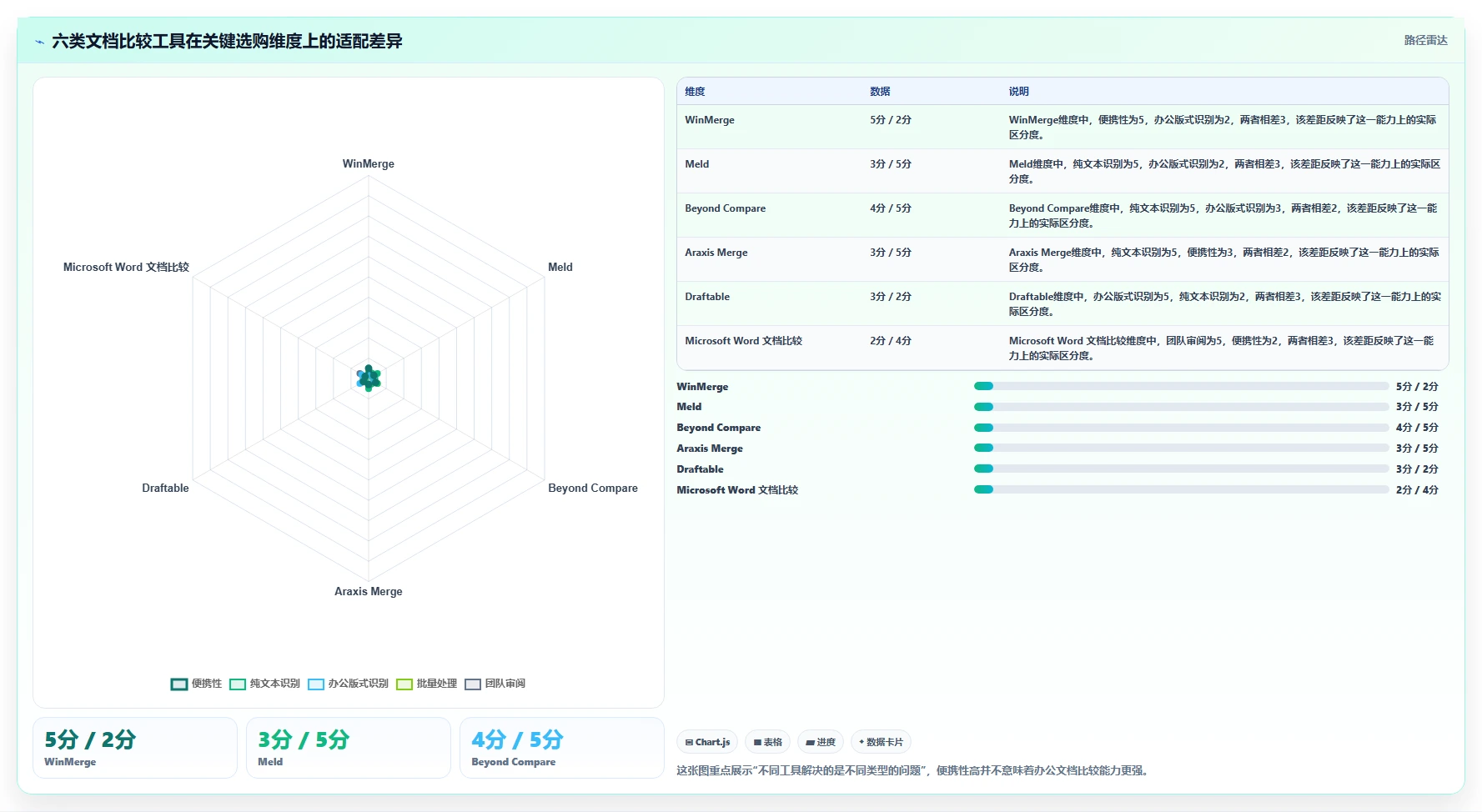Click the footer note starting with 这张图重点展示
The width and height of the screenshot is (1482, 812).
[914, 771]
